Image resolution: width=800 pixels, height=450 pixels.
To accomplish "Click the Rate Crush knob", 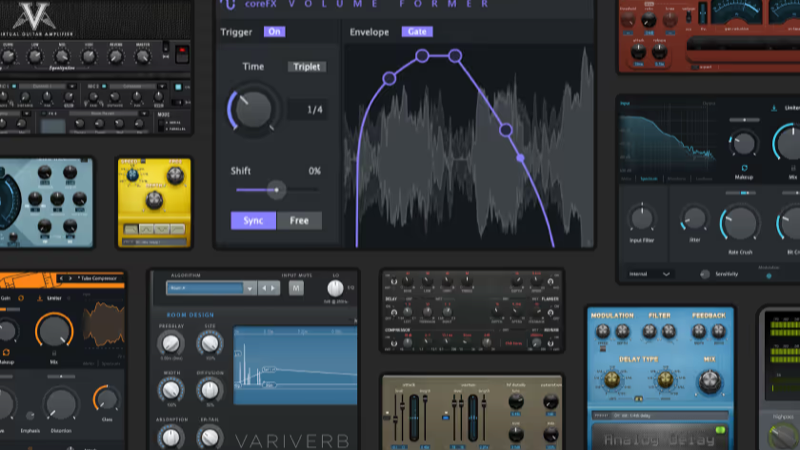I will click(740, 224).
